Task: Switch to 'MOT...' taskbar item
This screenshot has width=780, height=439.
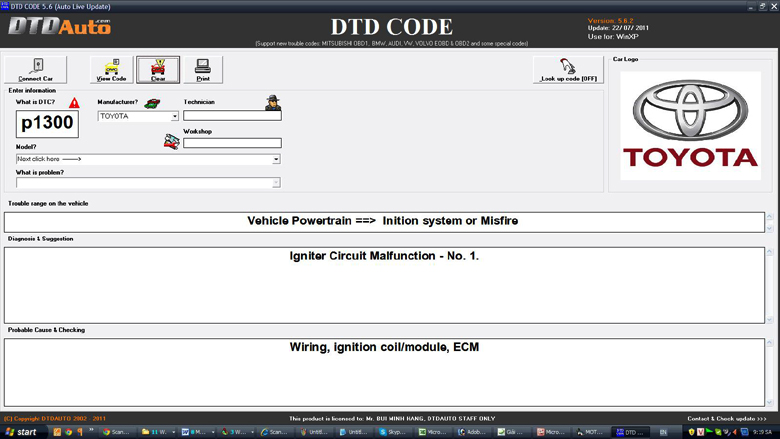Action: click(x=592, y=432)
